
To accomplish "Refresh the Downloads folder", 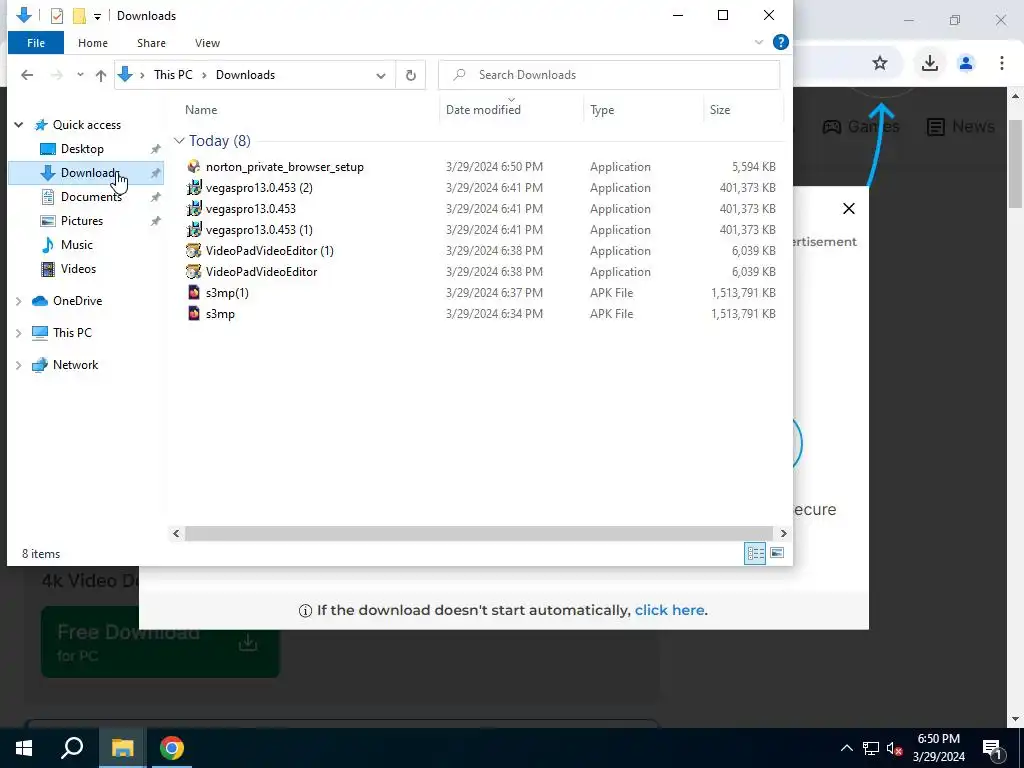I will [x=411, y=75].
